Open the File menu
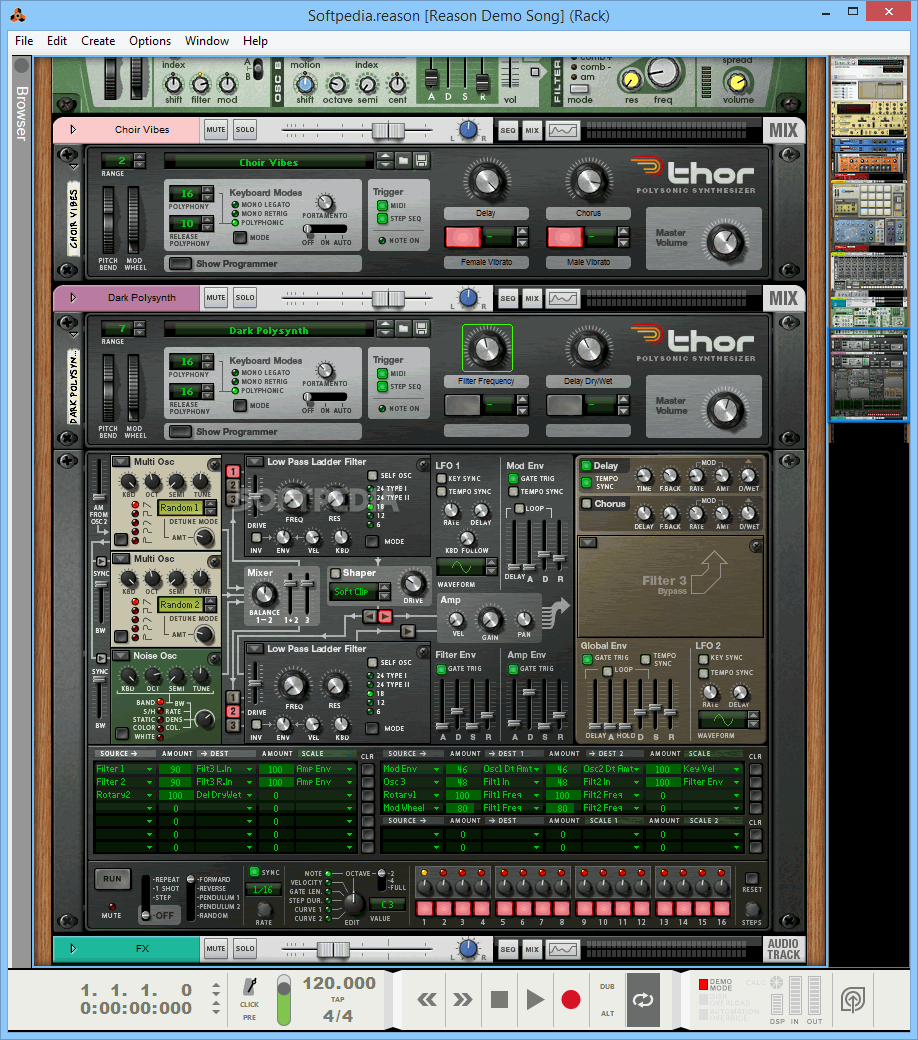This screenshot has width=918, height=1040. coord(24,40)
